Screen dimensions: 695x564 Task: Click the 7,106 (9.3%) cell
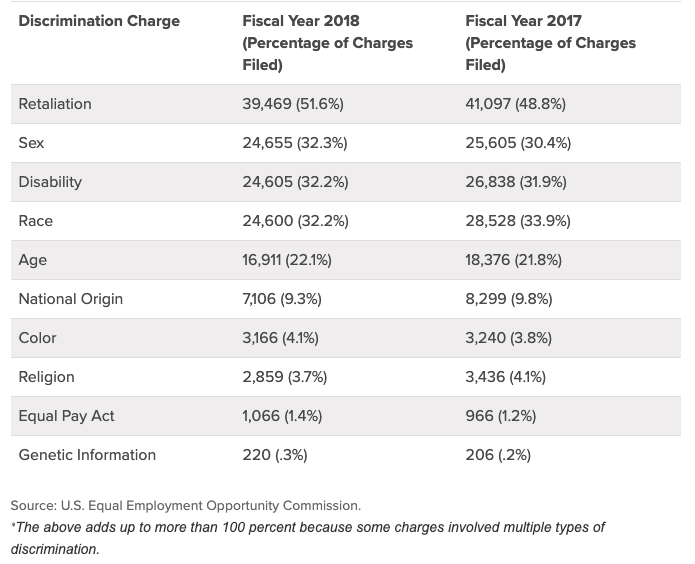click(282, 299)
